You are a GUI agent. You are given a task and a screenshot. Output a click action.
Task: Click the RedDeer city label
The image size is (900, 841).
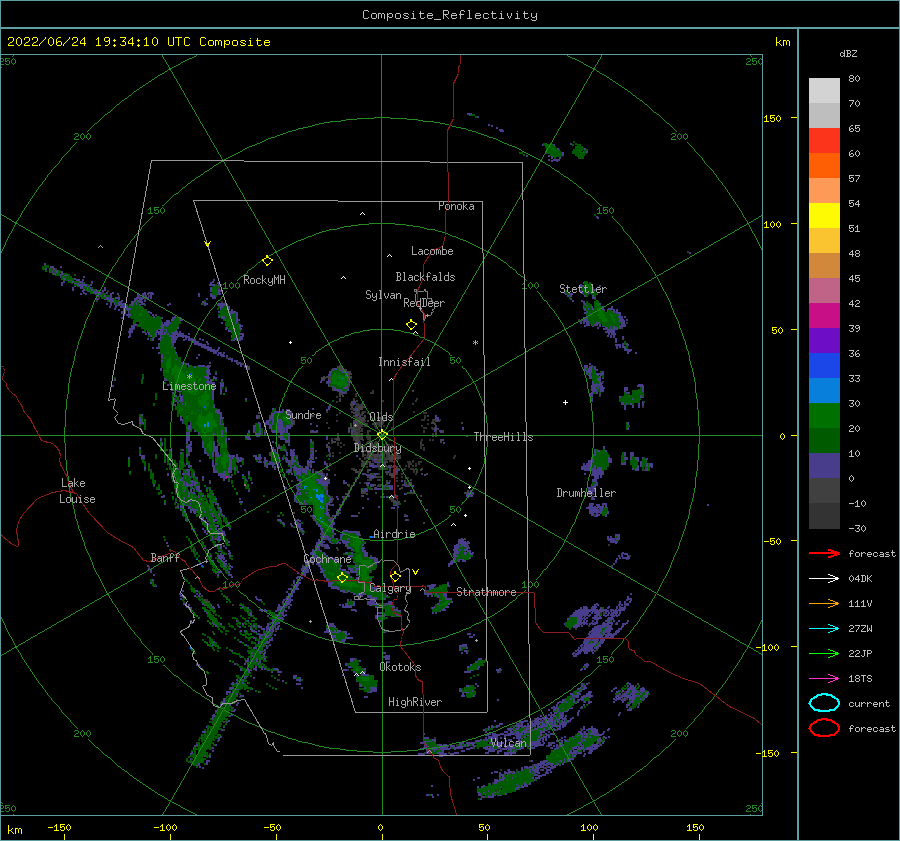tap(424, 303)
